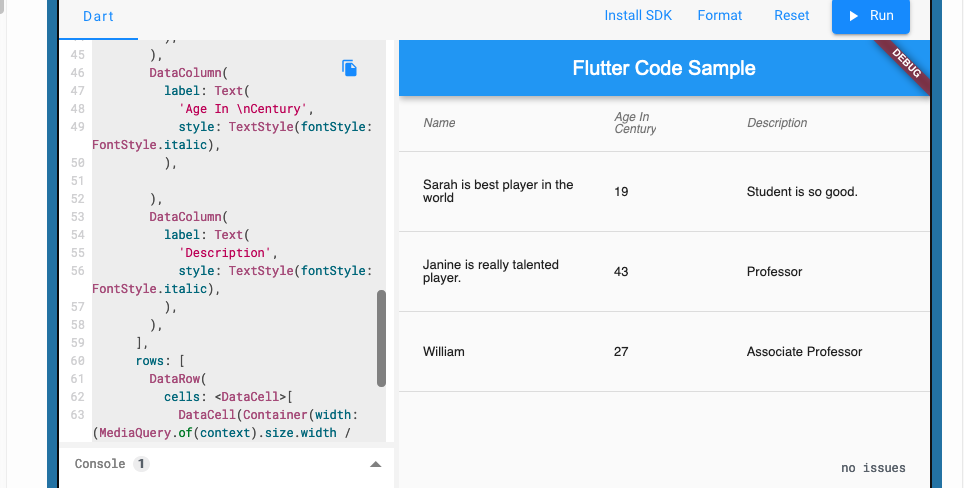Open the Install SDK link
This screenshot has height=488, width=964.
(638, 15)
